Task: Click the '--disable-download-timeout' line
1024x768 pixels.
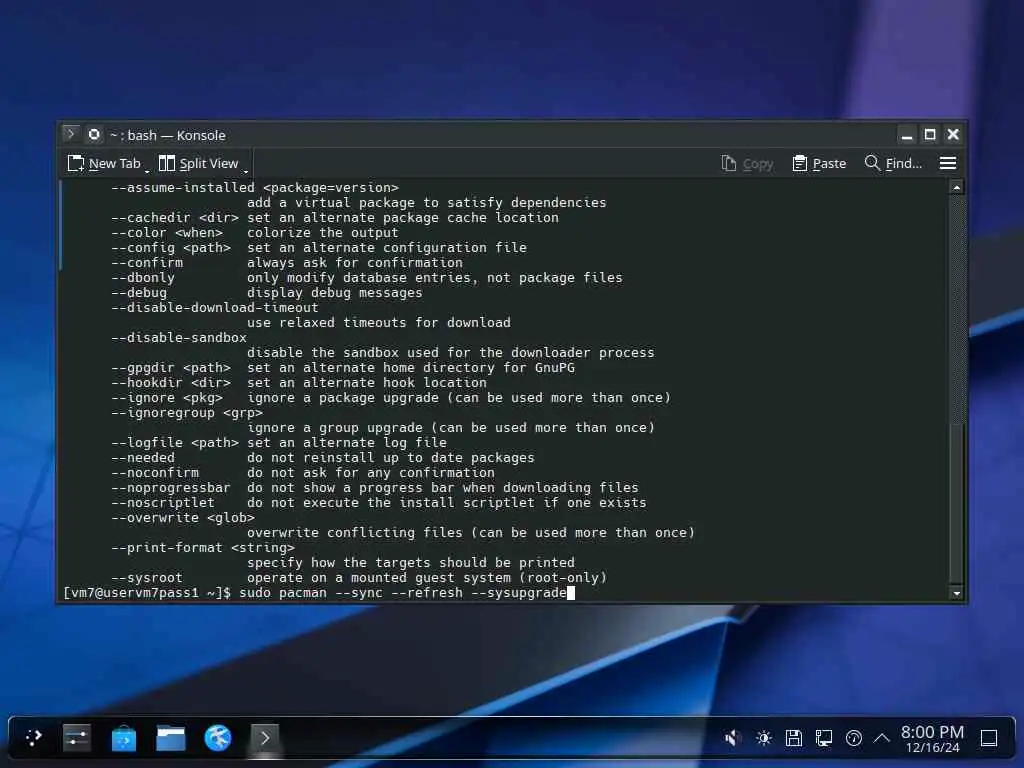Action: [215, 308]
